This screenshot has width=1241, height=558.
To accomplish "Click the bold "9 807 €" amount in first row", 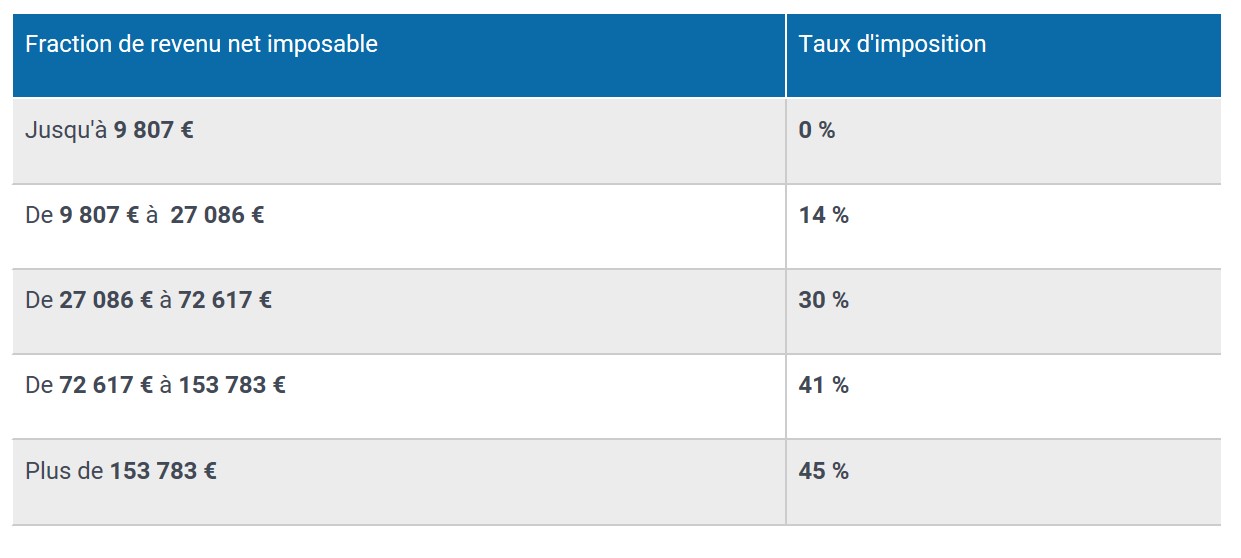I will click(153, 130).
